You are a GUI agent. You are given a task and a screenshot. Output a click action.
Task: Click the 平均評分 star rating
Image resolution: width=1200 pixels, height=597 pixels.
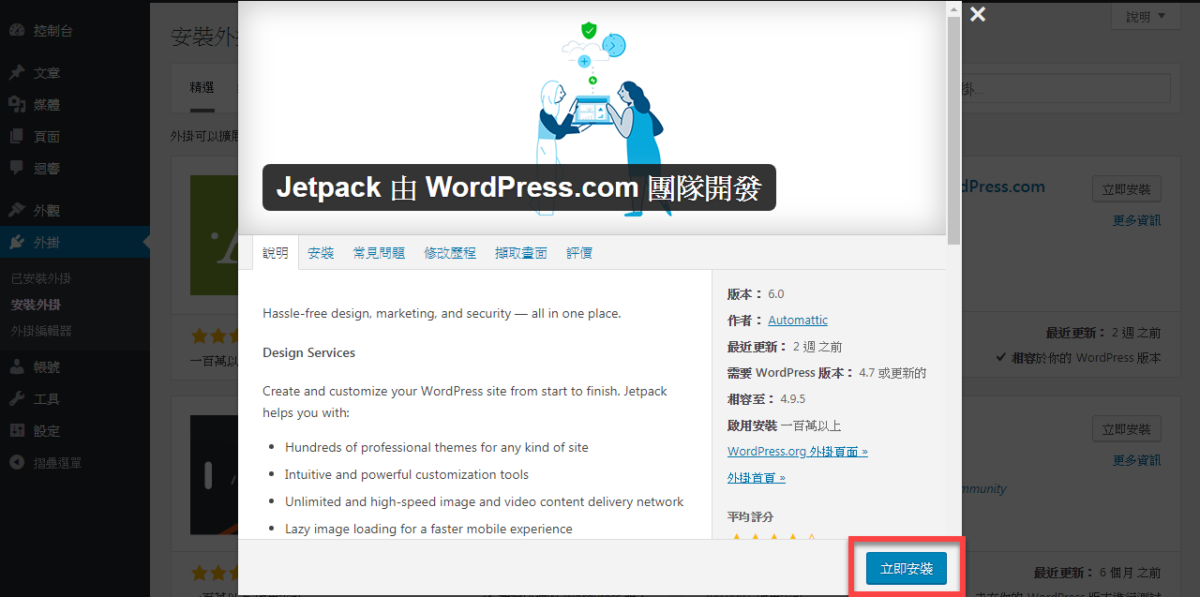pos(773,539)
